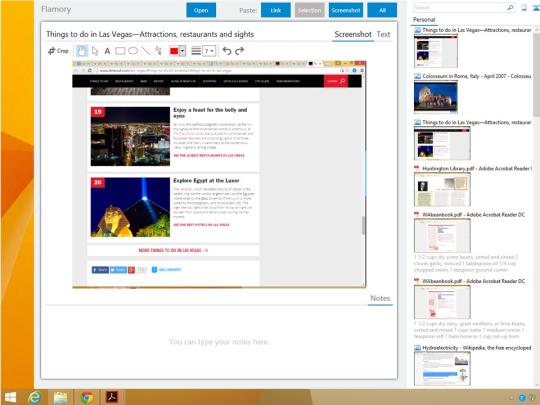Open the Hydroelectricity Wikipedia snapshot thumbnail
This screenshot has height=405, width=540.
(x=442, y=368)
